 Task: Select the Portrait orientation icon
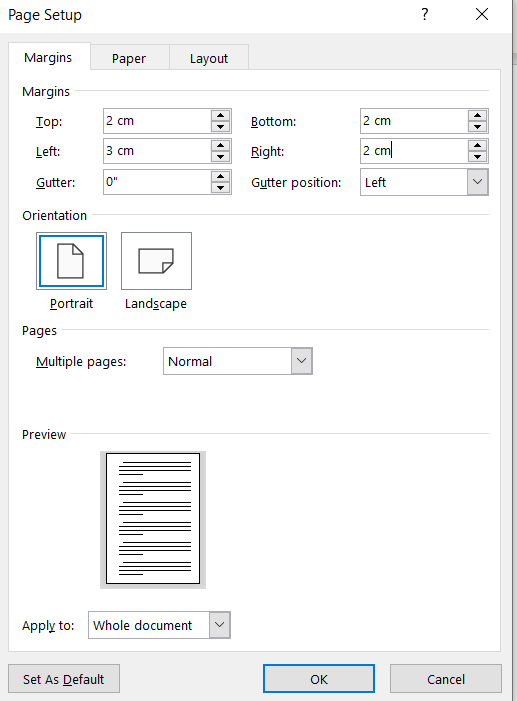pos(71,261)
